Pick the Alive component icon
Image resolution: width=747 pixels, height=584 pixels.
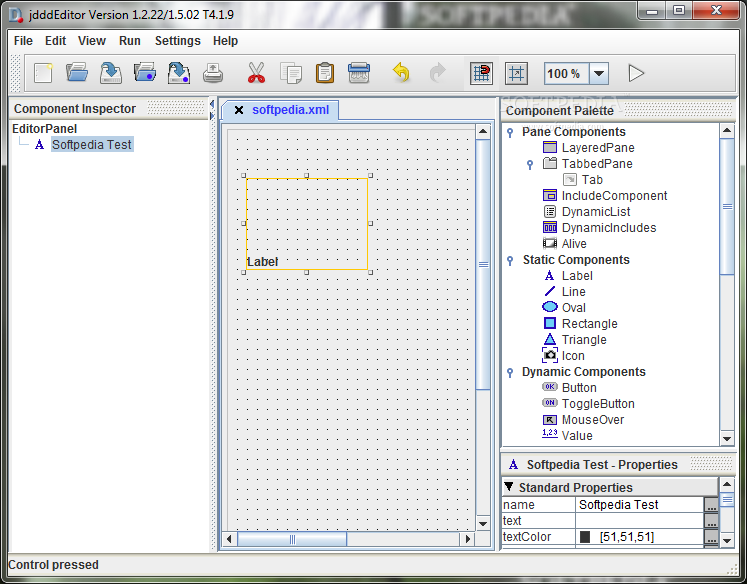(550, 243)
